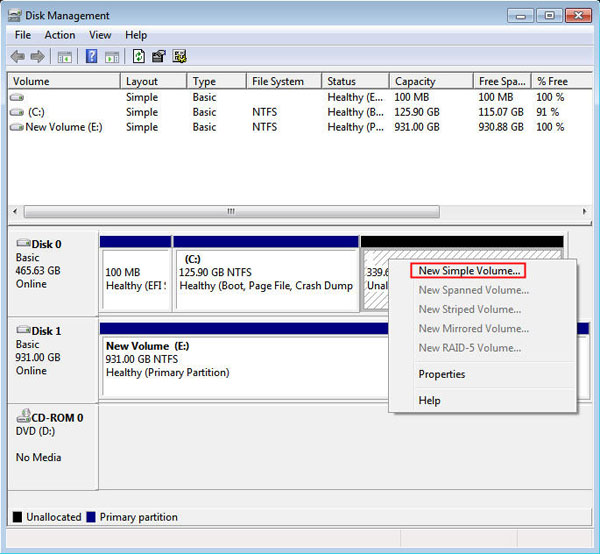Select the (C:) row in volume list

(x=299, y=112)
